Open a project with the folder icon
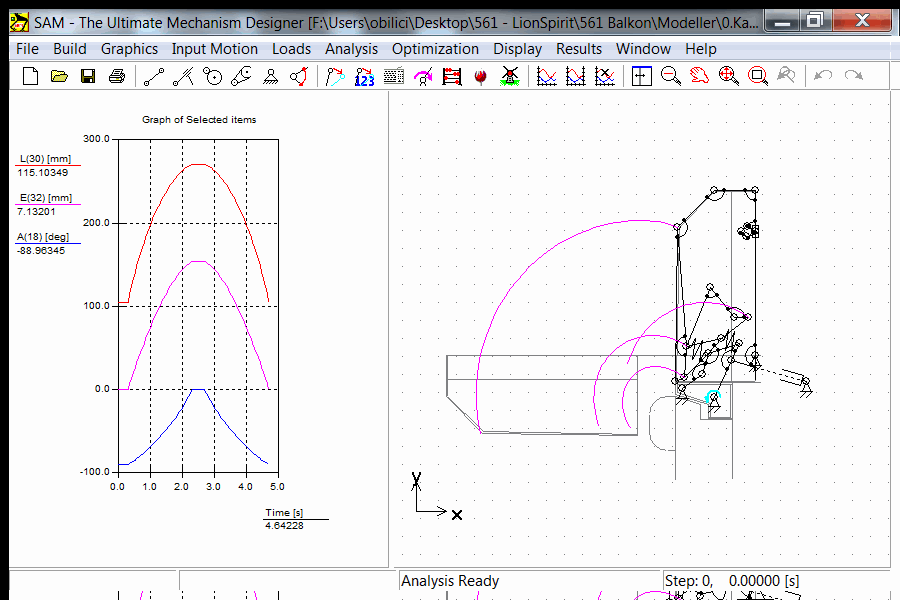Viewport: 900px width, 600px height. pos(59,76)
